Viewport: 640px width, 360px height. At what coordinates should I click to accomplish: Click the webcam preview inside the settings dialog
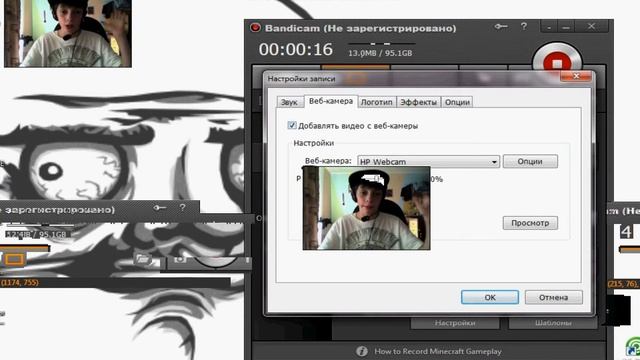(366, 208)
